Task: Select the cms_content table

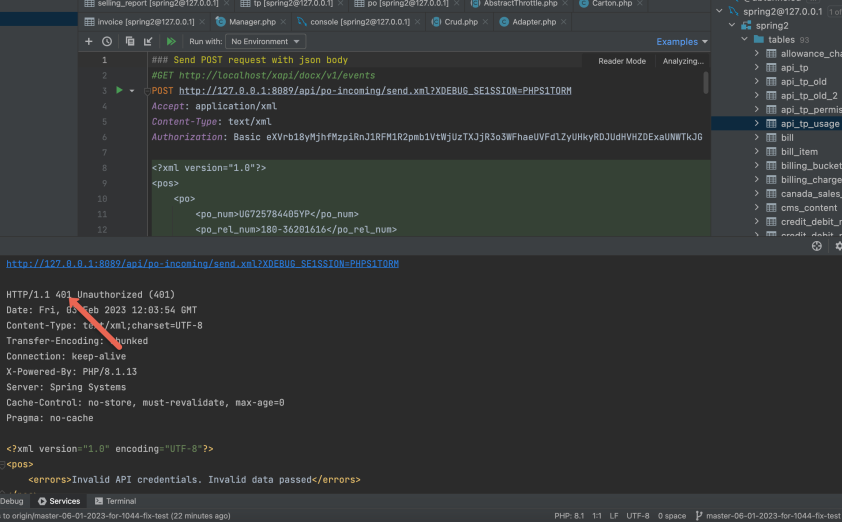Action: [x=809, y=207]
